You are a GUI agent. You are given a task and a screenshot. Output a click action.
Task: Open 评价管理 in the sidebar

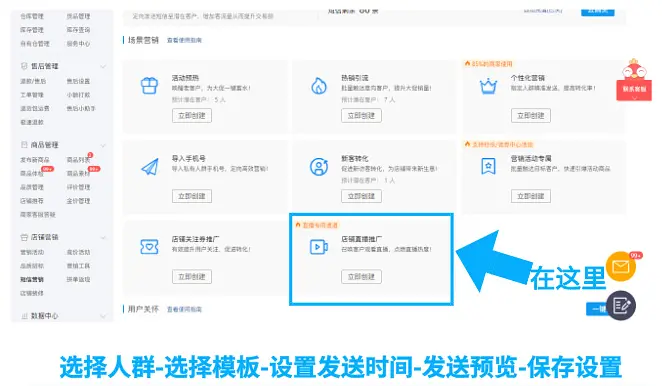[78, 187]
